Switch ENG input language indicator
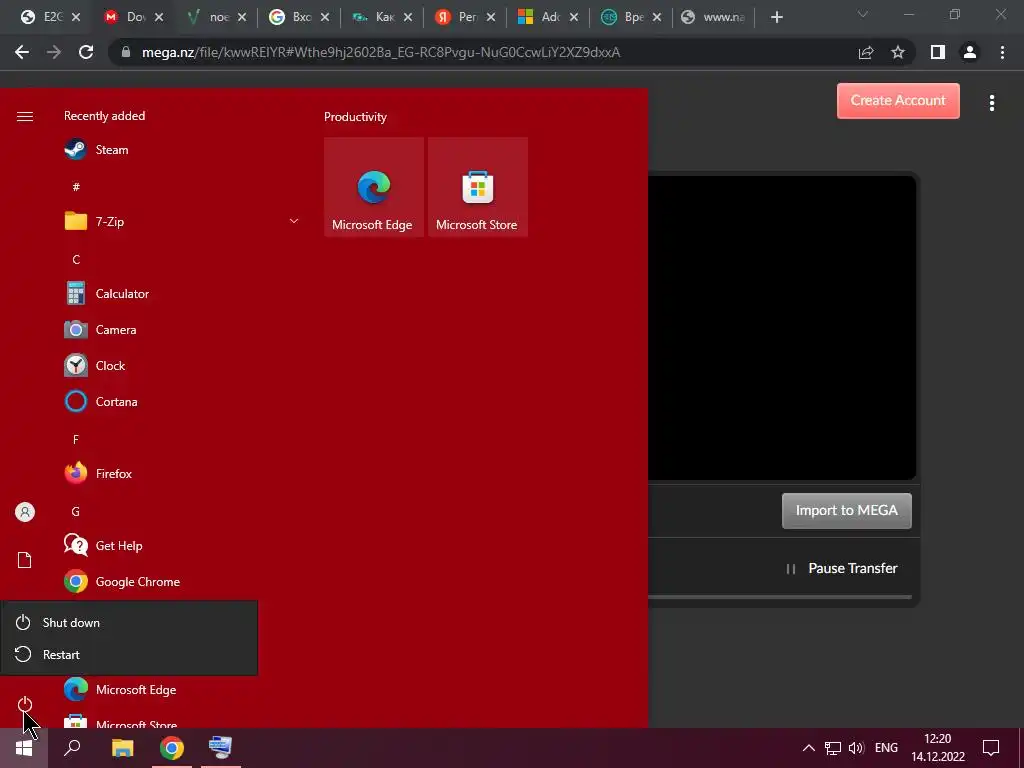 (x=886, y=748)
